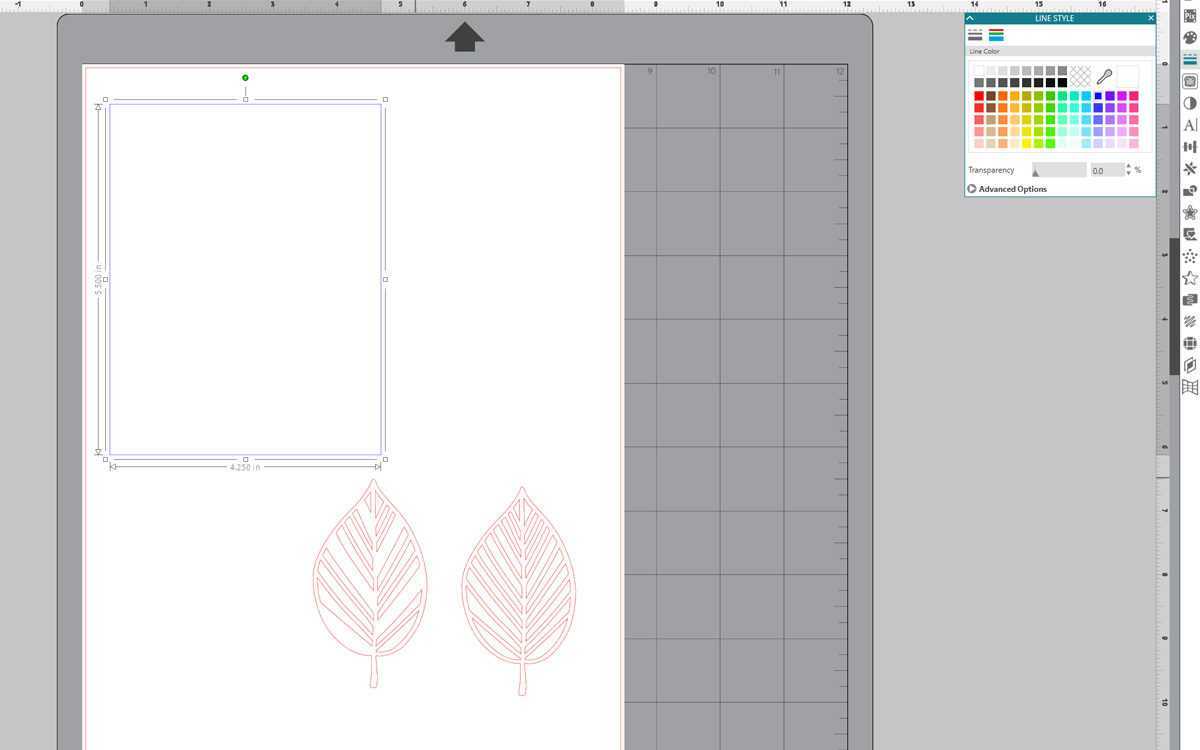Click the star-shaped sidebar icon
This screenshot has height=750, width=1200.
point(1190,278)
